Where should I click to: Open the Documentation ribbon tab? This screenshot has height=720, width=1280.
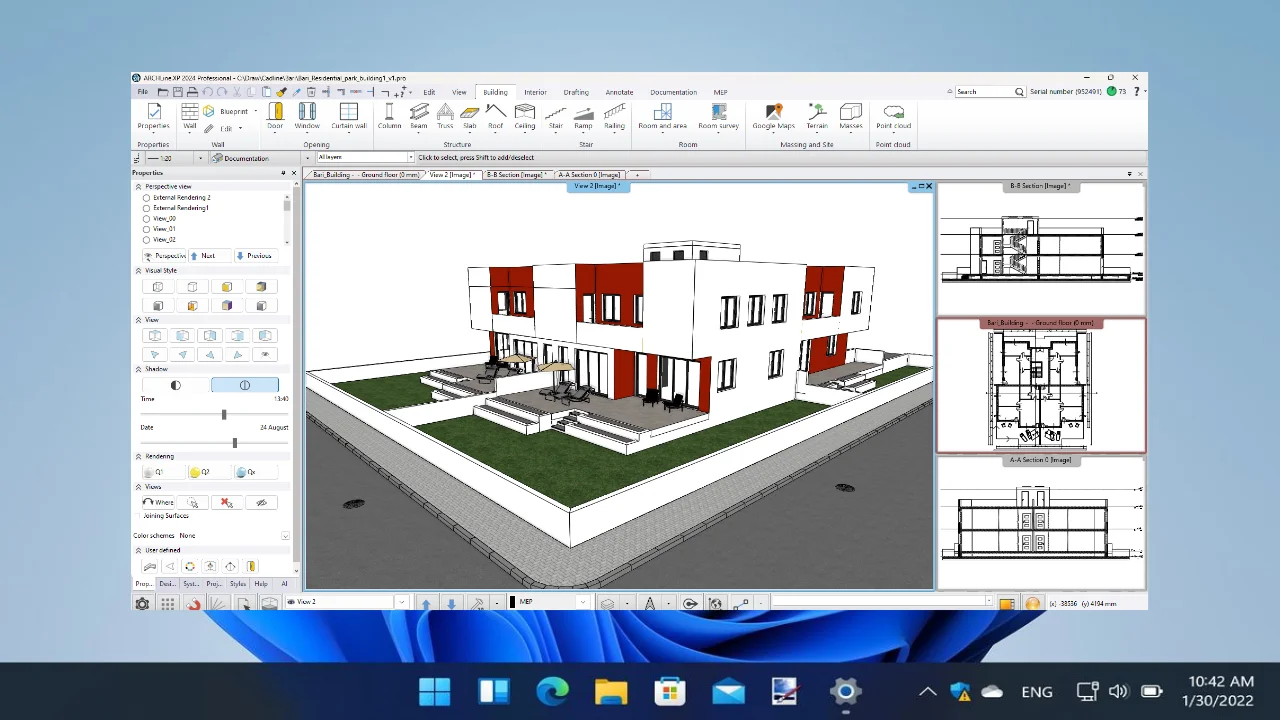673,92
